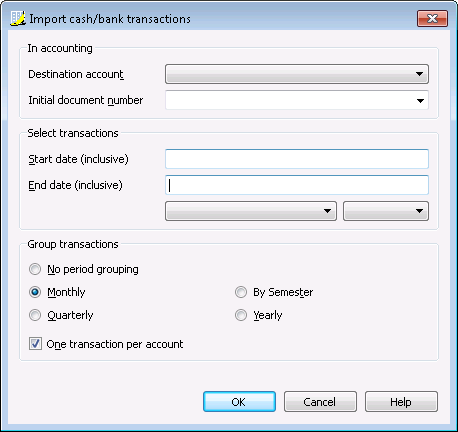Click the dialog title bar text
Viewport: 458px width, 432px height.
[110, 19]
